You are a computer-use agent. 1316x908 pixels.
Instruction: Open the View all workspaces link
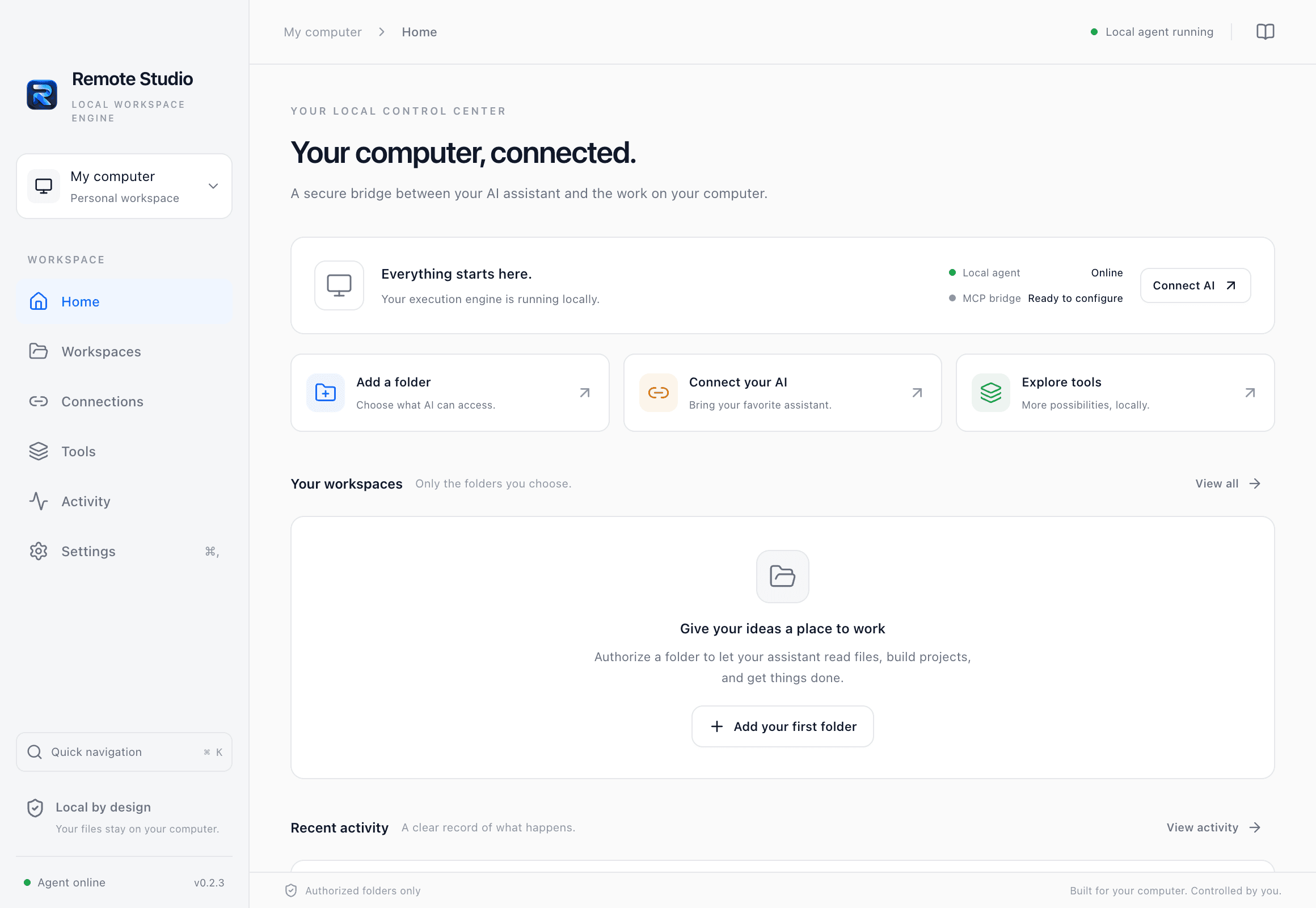(1229, 484)
